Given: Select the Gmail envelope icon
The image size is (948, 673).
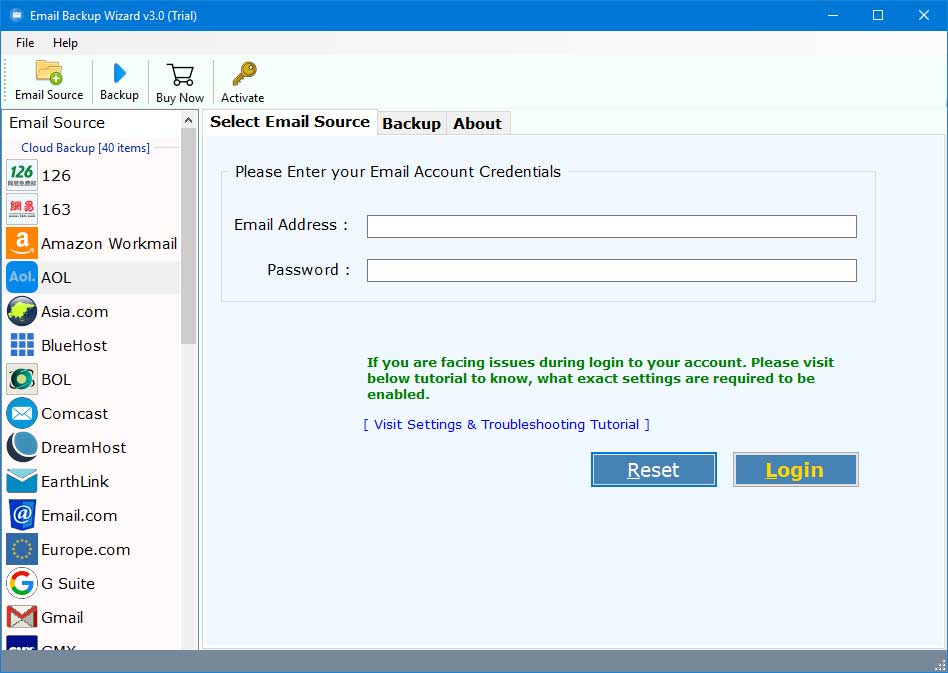Looking at the screenshot, I should tap(22, 617).
